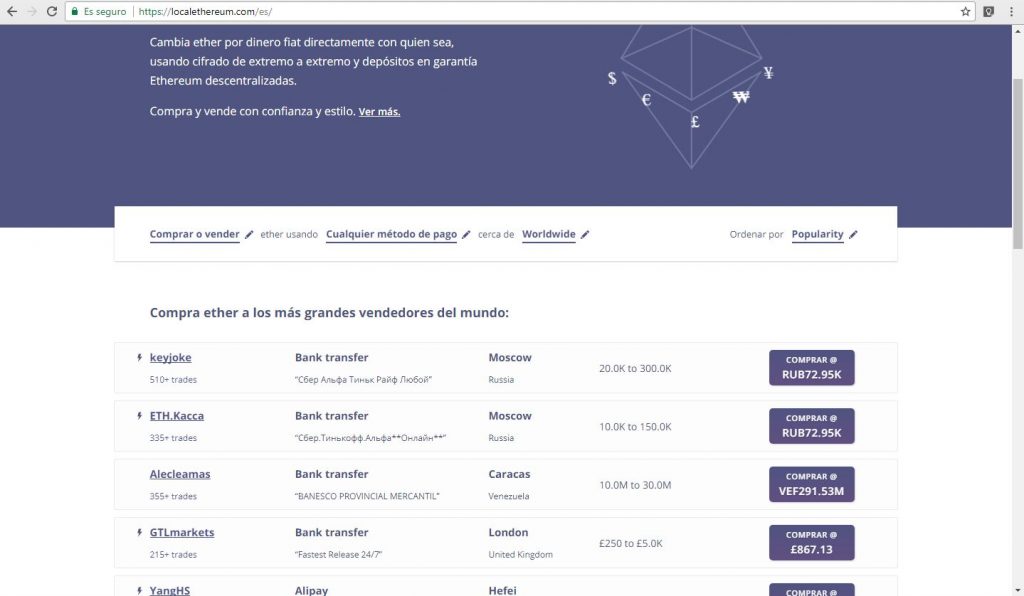Image resolution: width=1024 pixels, height=596 pixels.
Task: Click the pencil icon beside Cualquier método de pago
Action: [x=466, y=234]
